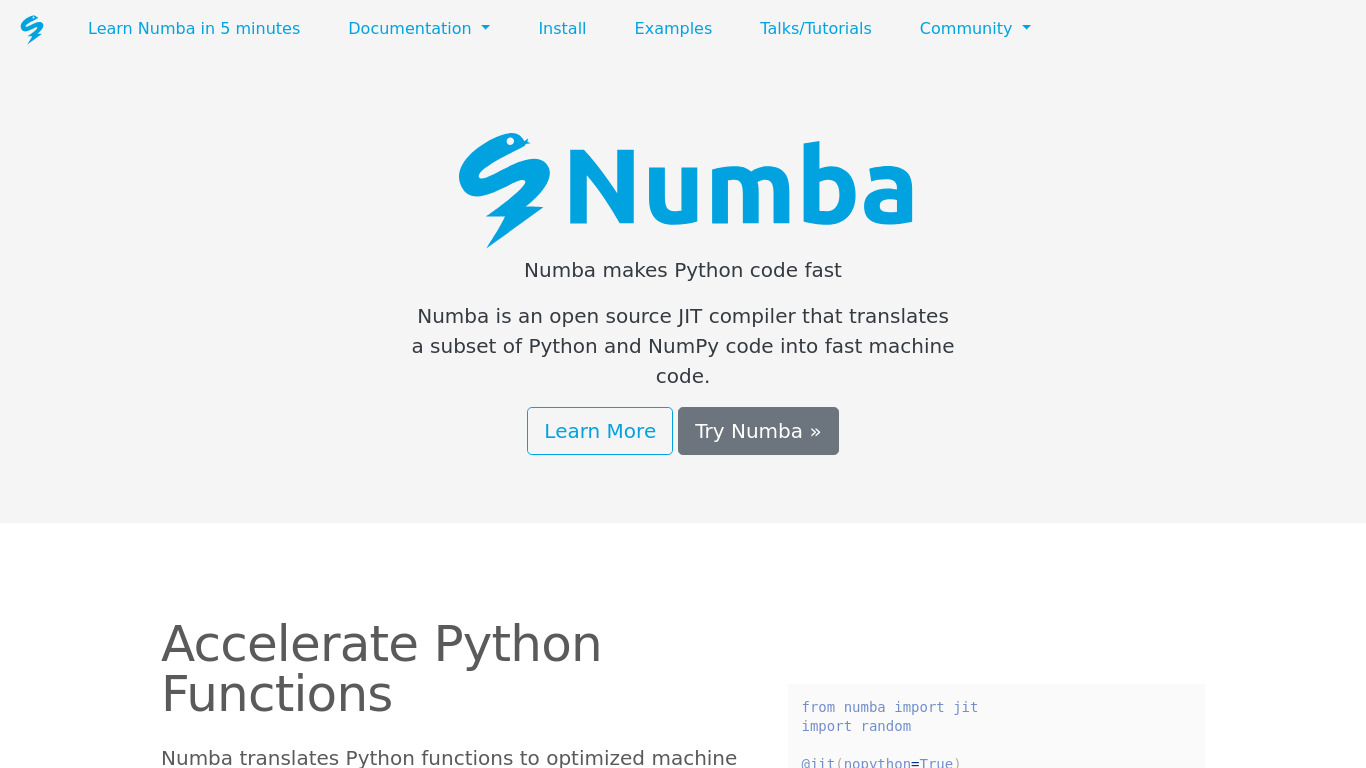This screenshot has width=1366, height=768.
Task: Expand the Community dropdown menu
Action: pos(975,28)
